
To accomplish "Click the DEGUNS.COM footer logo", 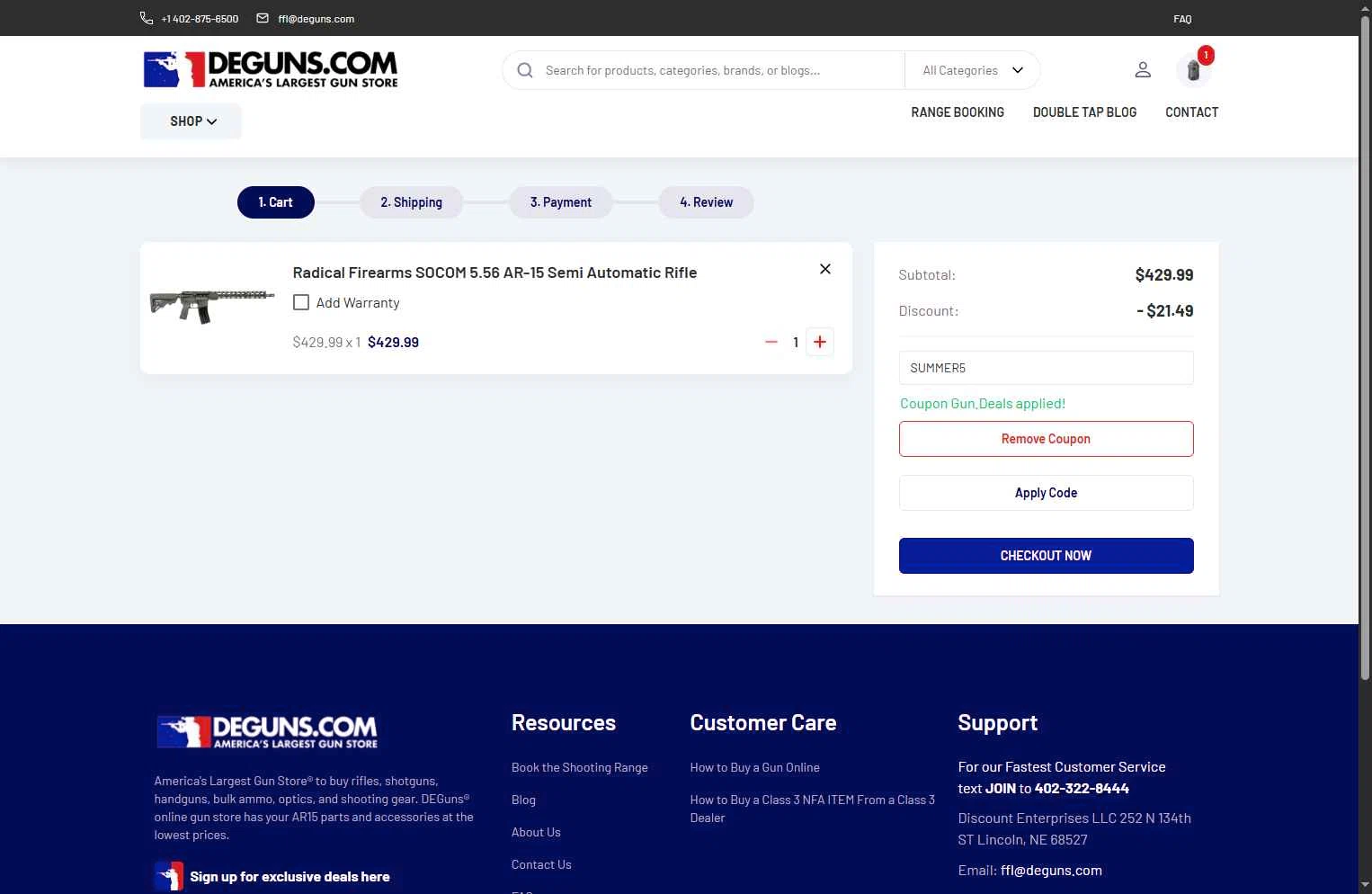I will (267, 732).
